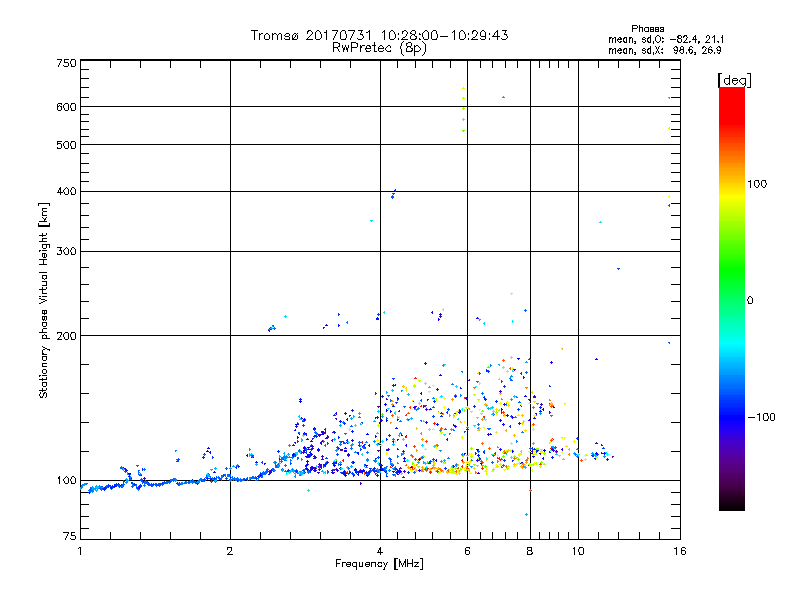Click y-axis tick label '500'

(x=66, y=145)
